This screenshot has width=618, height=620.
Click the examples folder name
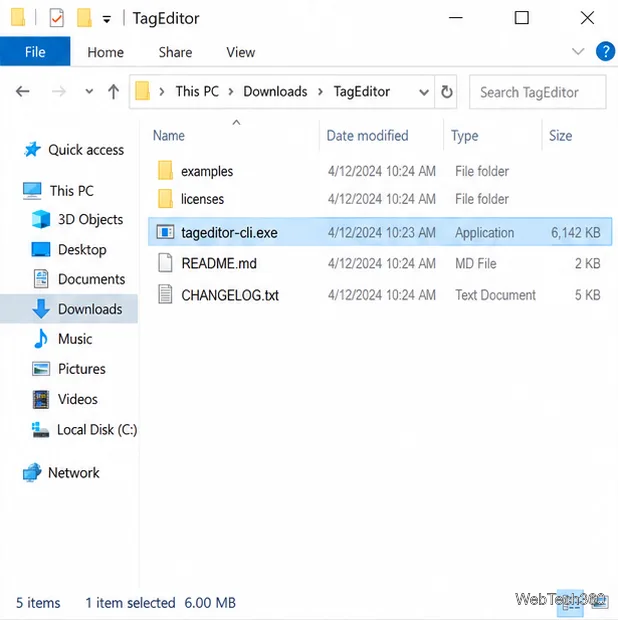[207, 171]
